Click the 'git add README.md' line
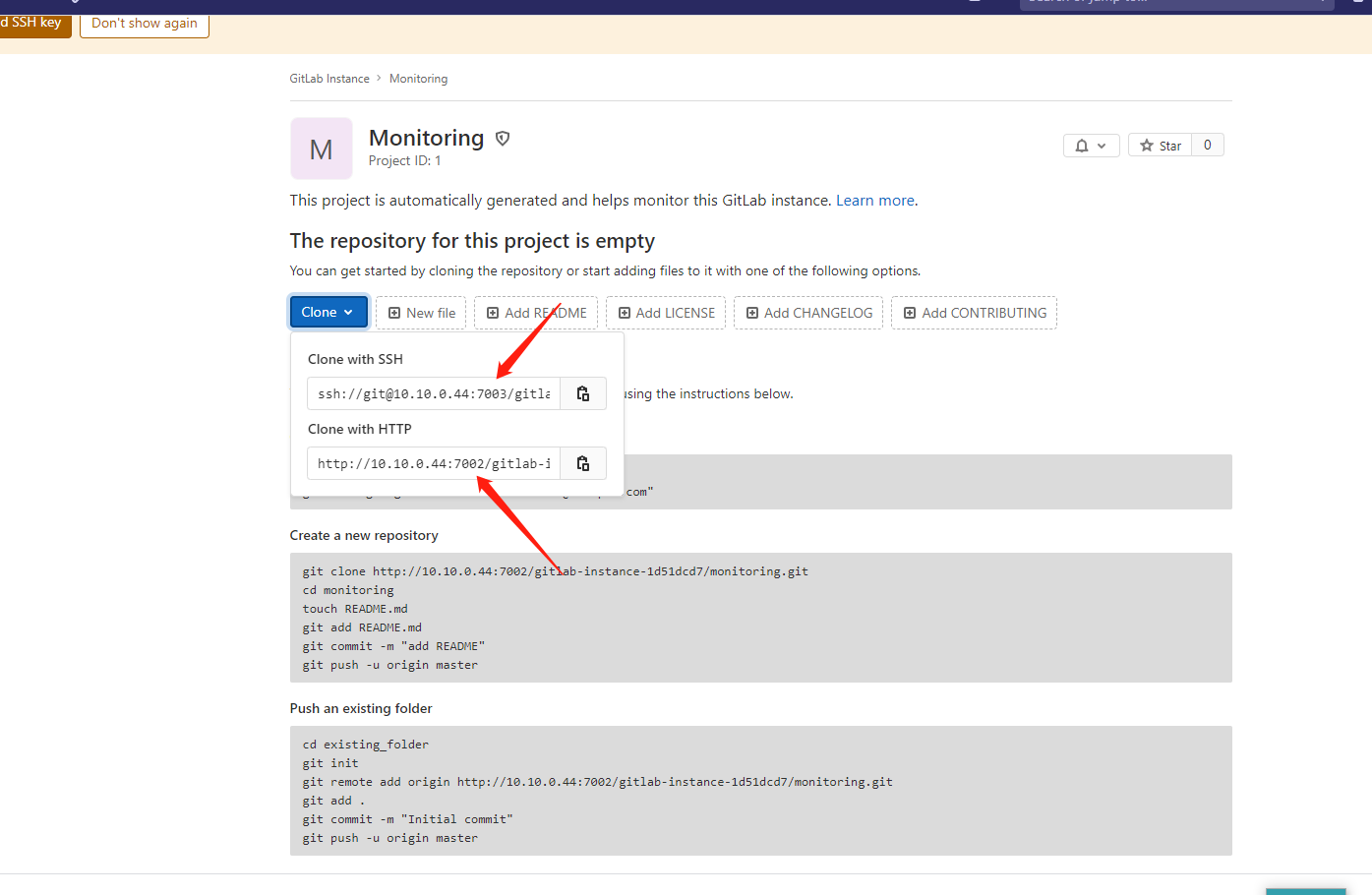Image resolution: width=1372 pixels, height=895 pixels. pyautogui.click(x=362, y=627)
